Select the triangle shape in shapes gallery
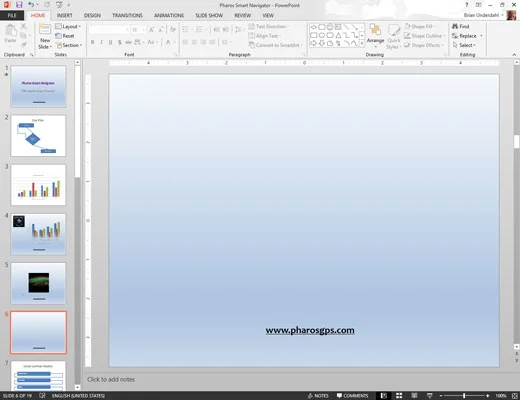 click(x=338, y=35)
